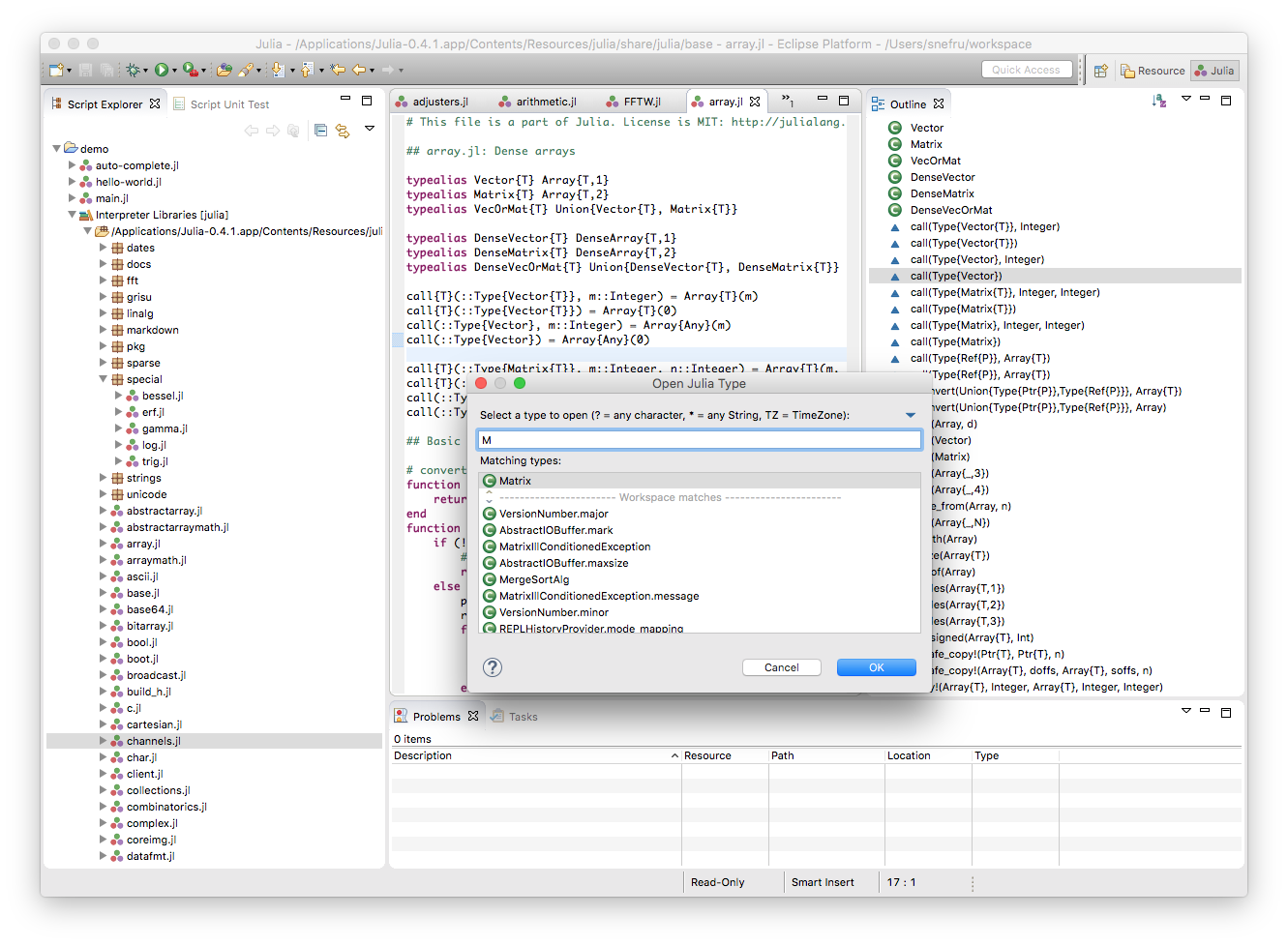Click the Next Annotation toolbar icon
The height and width of the screenshot is (945, 1288).
[x=278, y=70]
